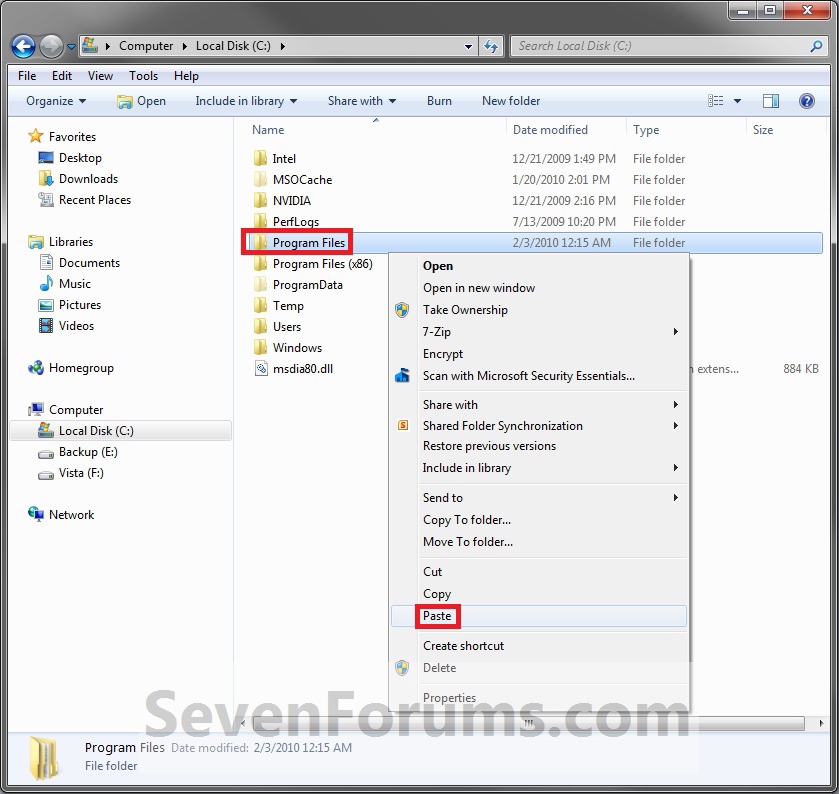Screen dimensions: 839x794
Task: Select the PerfLogs folder
Action: tap(295, 222)
